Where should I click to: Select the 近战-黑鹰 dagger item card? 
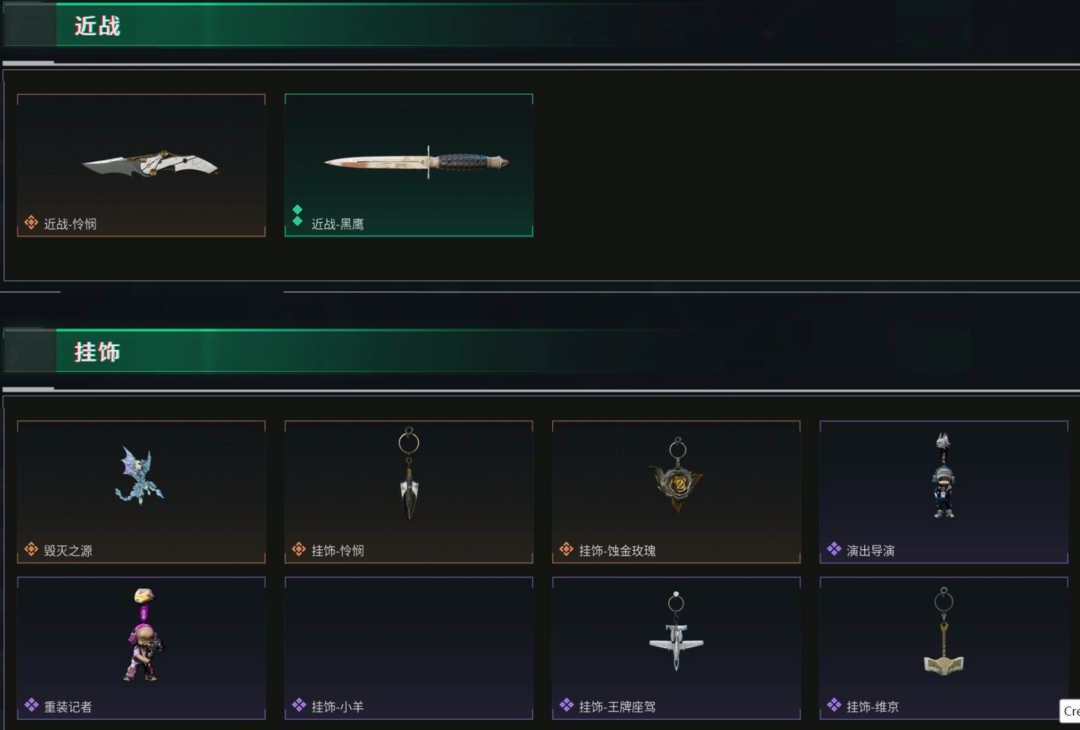(x=408, y=165)
